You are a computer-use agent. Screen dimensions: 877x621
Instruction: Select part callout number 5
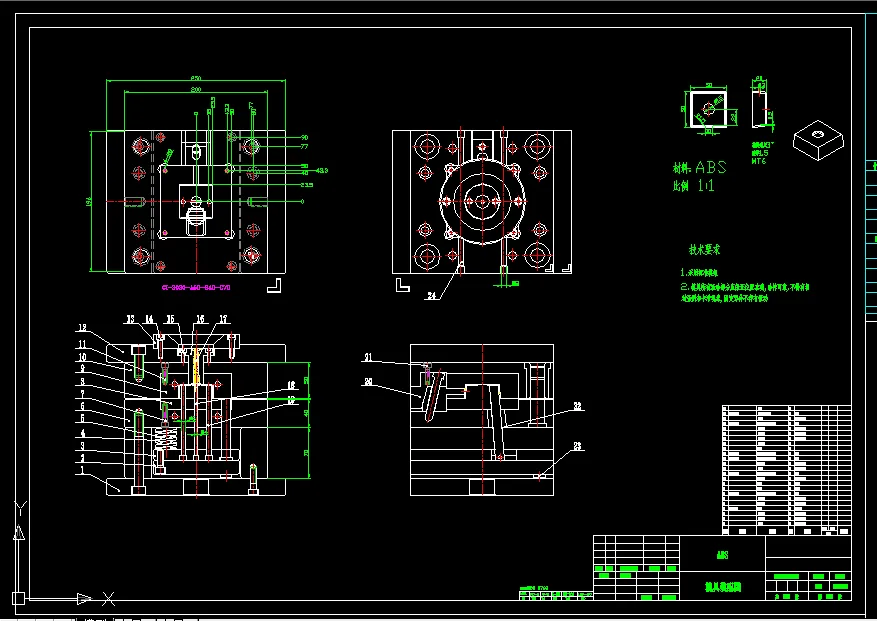[x=83, y=418]
